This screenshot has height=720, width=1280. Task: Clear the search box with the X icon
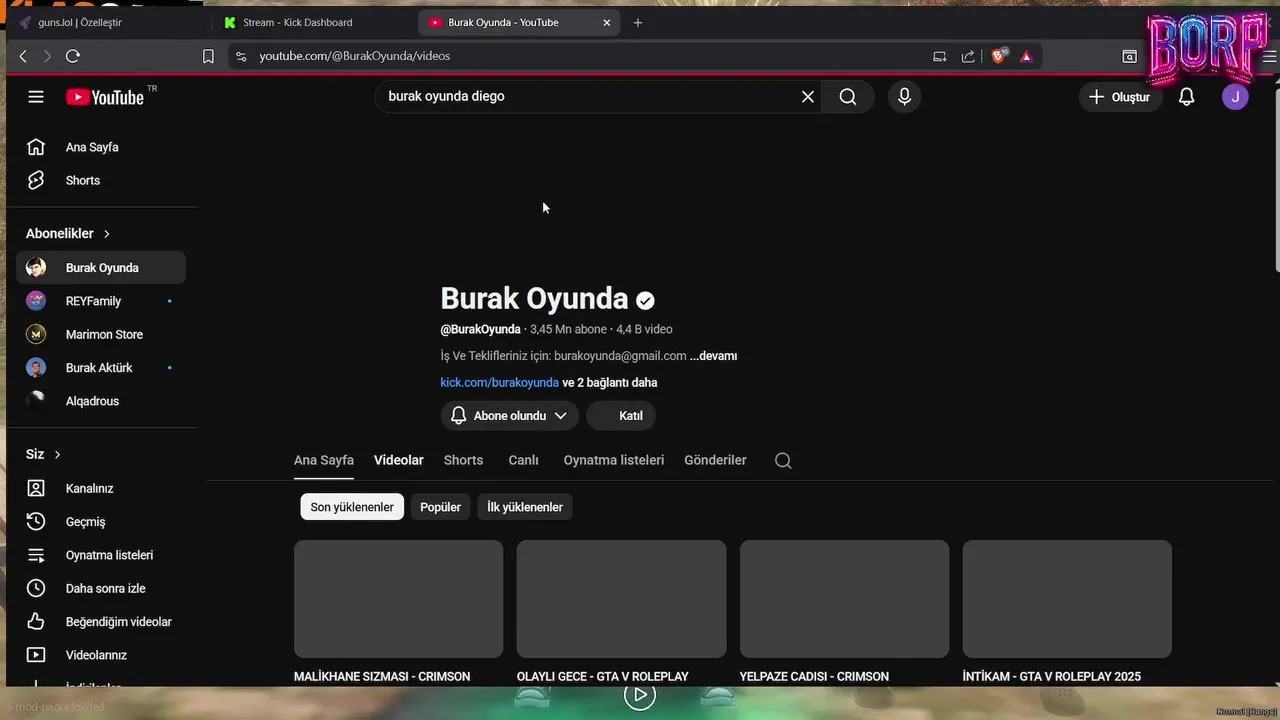coord(808,97)
